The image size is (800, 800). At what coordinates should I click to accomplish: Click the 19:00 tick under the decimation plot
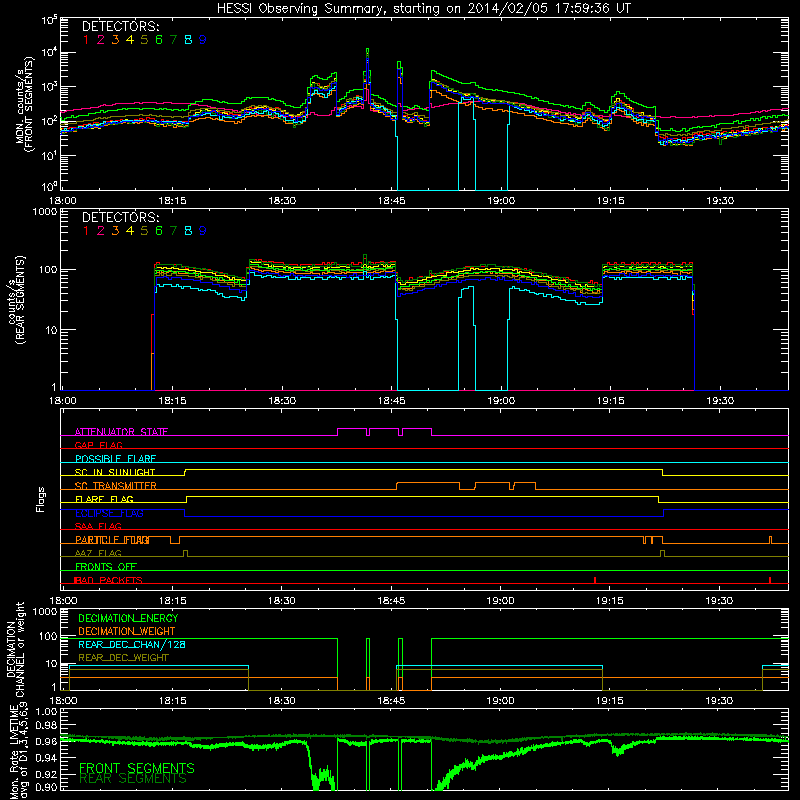point(500,701)
